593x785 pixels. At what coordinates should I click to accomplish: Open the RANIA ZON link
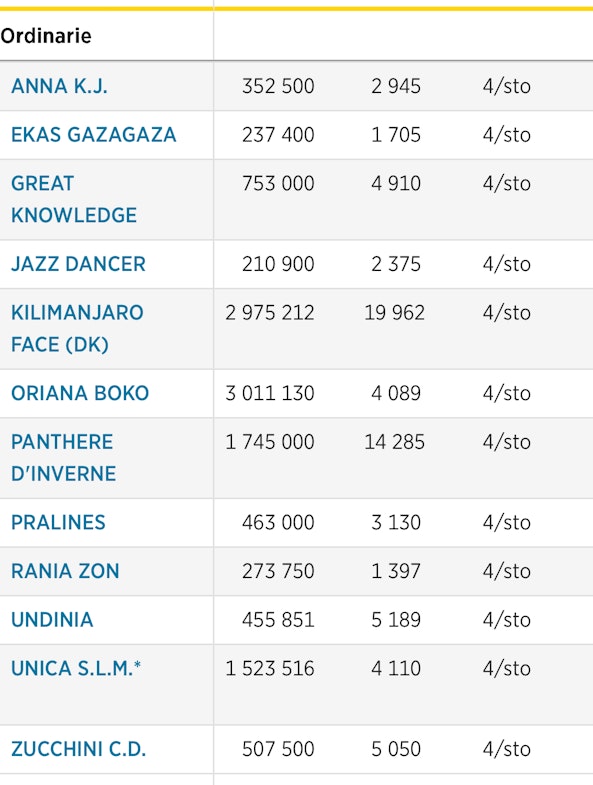(65, 571)
